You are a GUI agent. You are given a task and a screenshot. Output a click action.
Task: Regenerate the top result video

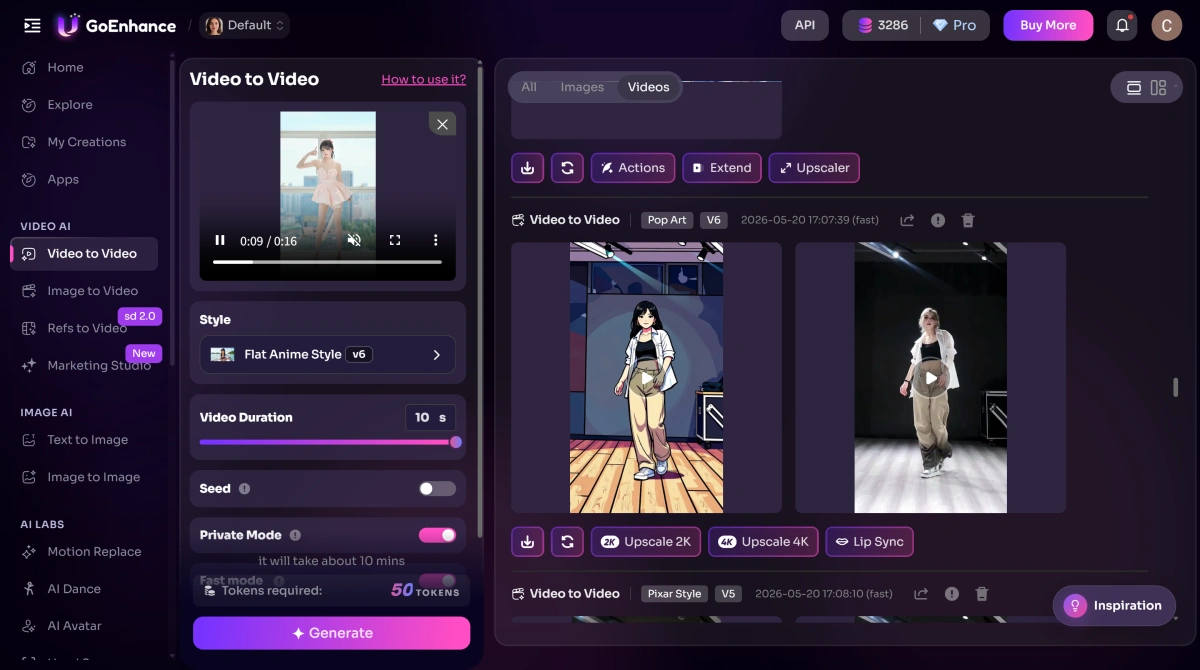click(x=567, y=168)
